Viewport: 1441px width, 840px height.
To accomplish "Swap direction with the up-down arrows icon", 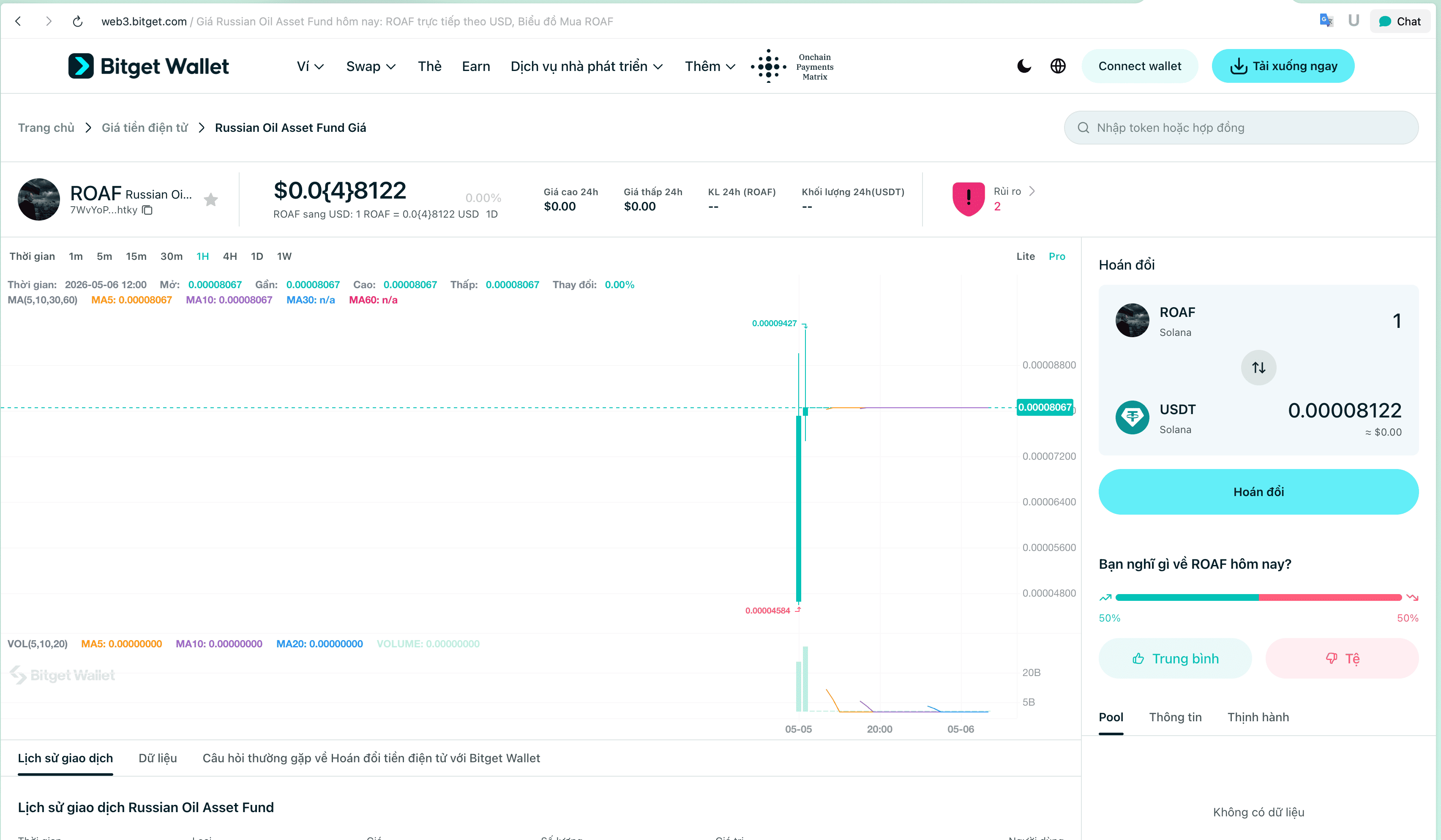I will click(x=1258, y=368).
